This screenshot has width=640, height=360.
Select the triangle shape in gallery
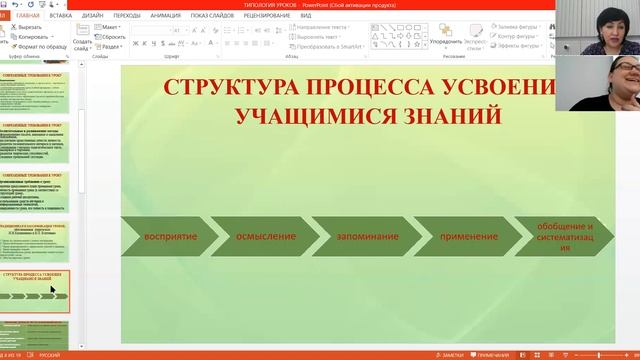(375, 36)
